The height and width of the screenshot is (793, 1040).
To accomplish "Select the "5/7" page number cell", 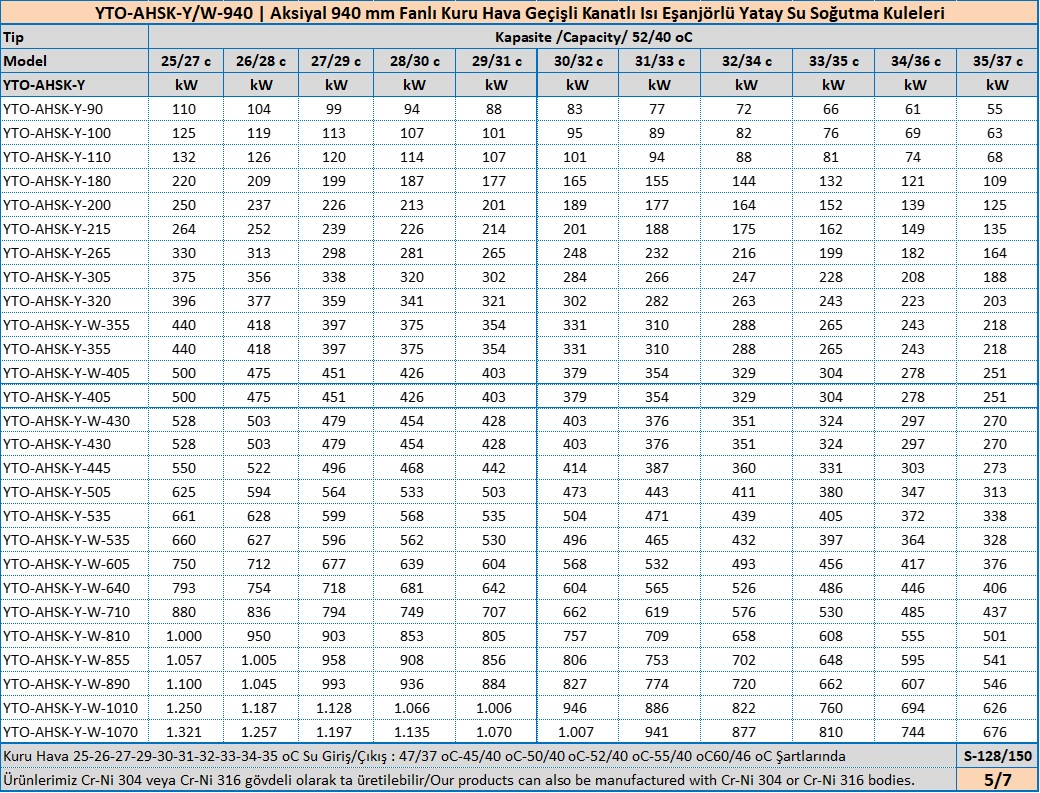I will (x=997, y=779).
